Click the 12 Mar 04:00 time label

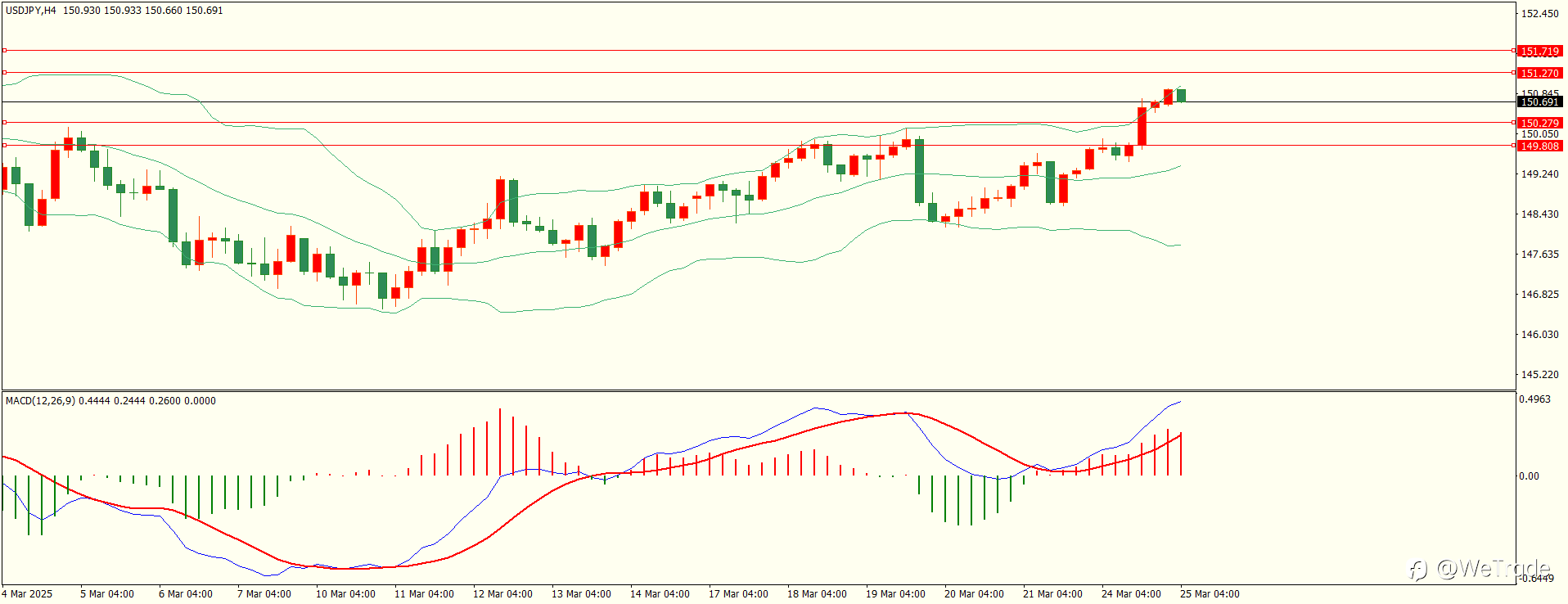pos(502,594)
